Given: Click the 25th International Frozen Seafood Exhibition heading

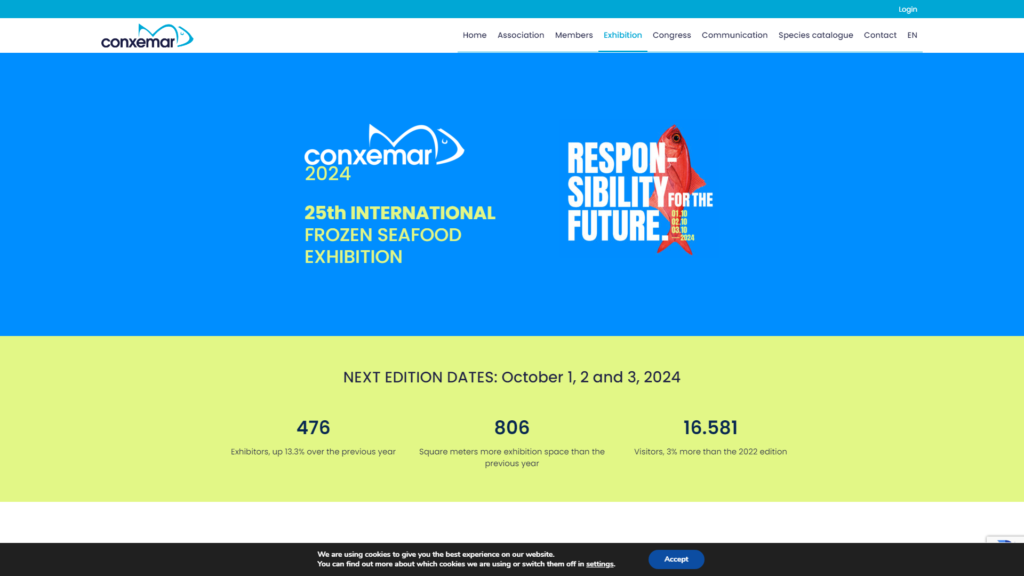Looking at the screenshot, I should click(x=400, y=234).
